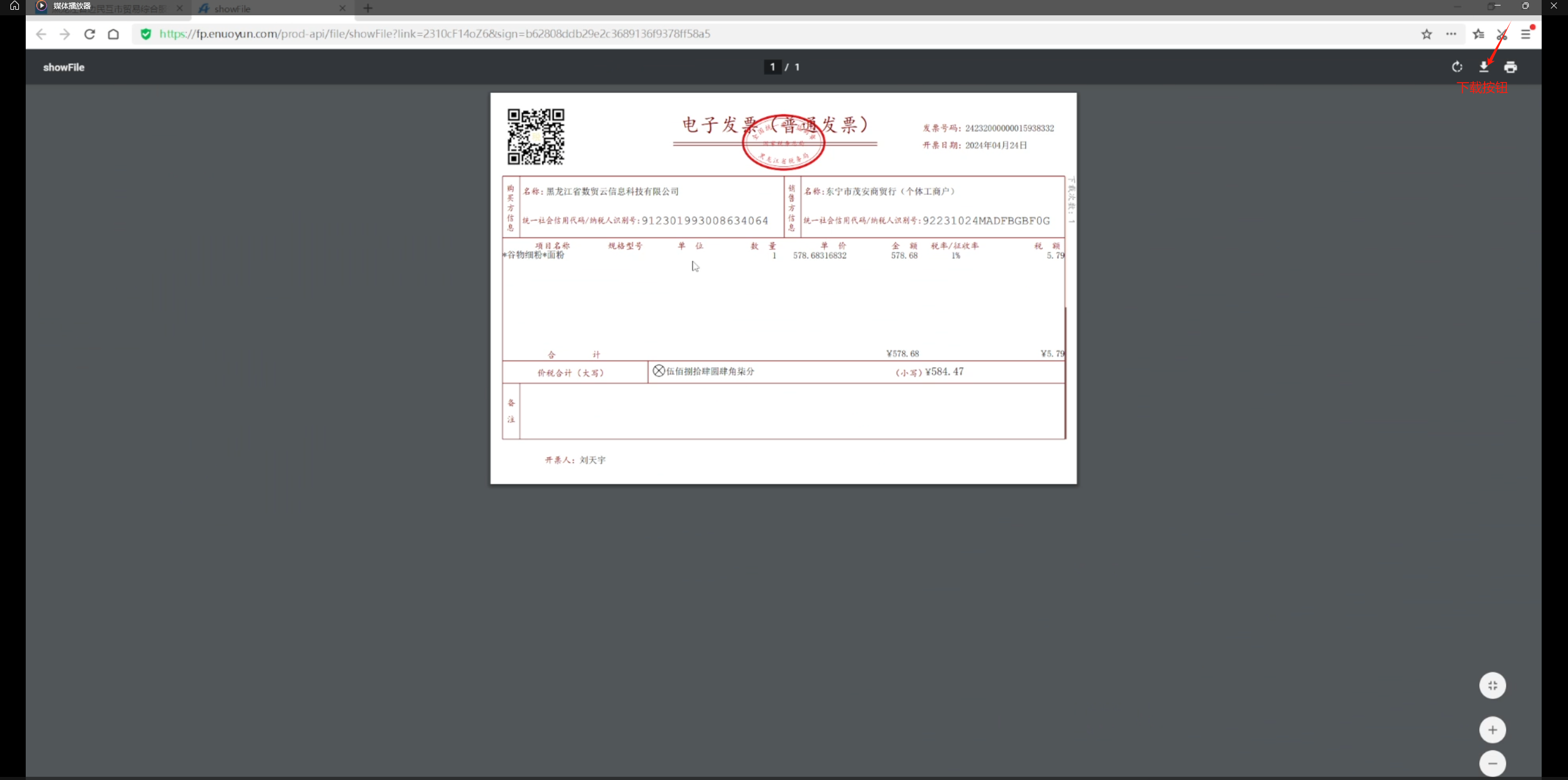
Task: Go to the browser home page
Action: [x=113, y=34]
